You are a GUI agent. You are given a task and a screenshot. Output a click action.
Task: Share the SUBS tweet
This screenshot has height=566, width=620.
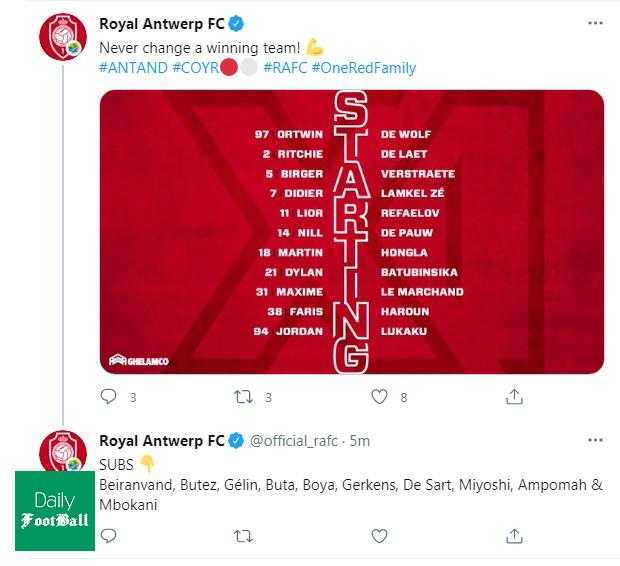(514, 536)
